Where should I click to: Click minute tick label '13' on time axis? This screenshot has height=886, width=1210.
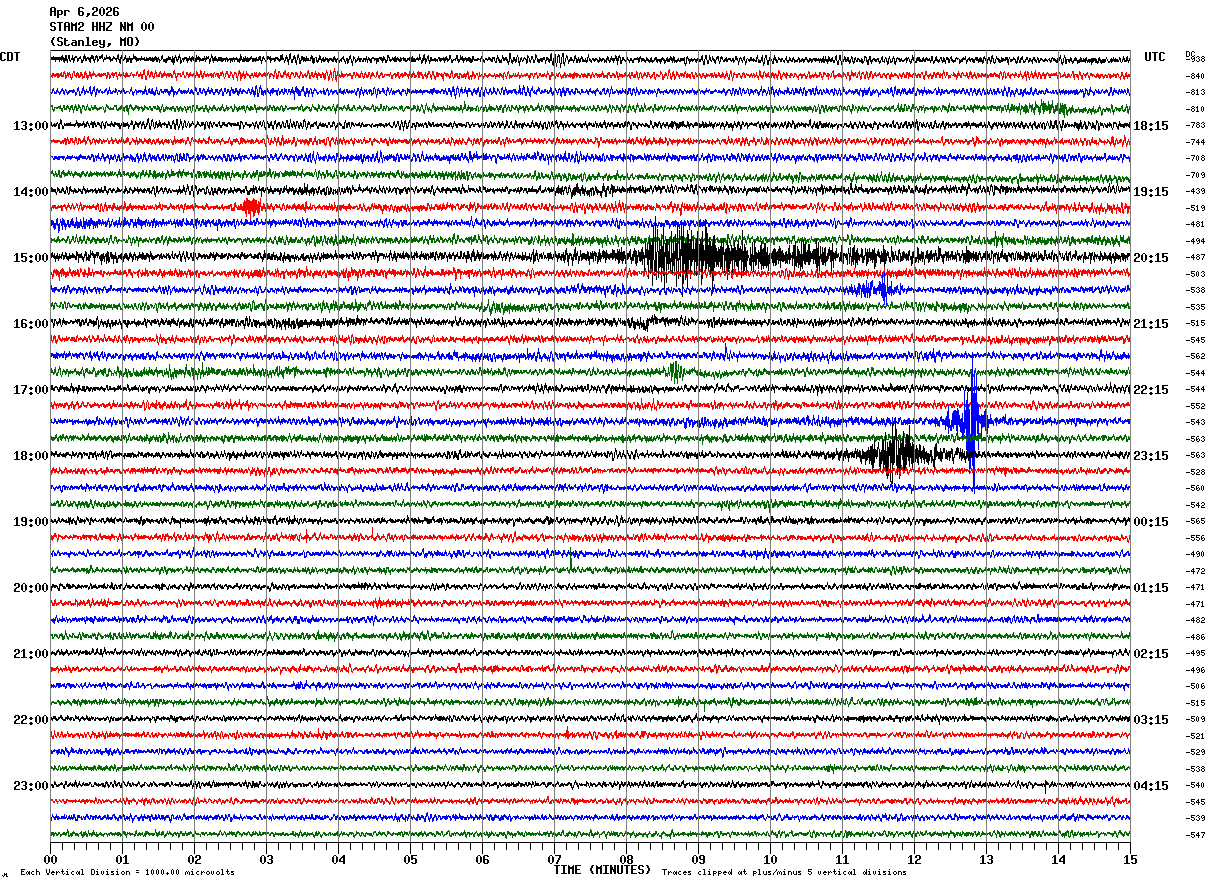986,859
